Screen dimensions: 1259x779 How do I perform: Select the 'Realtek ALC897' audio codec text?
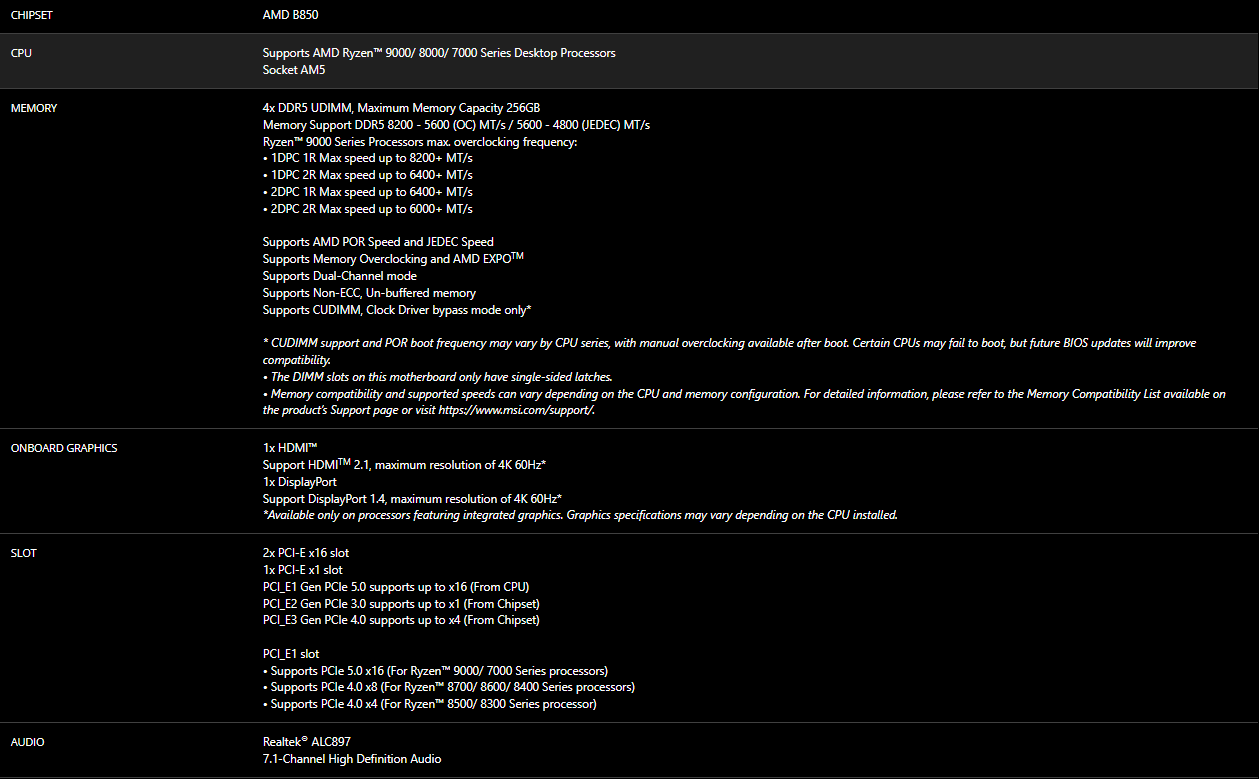[x=307, y=742]
